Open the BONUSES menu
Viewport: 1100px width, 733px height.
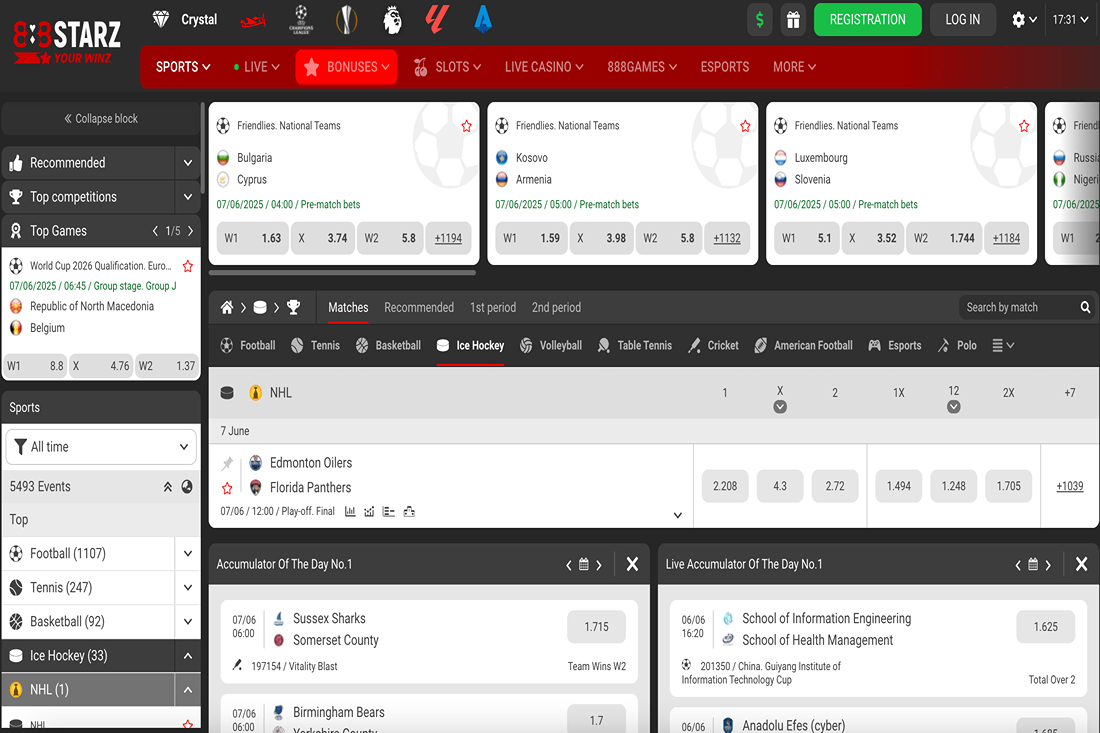[347, 67]
